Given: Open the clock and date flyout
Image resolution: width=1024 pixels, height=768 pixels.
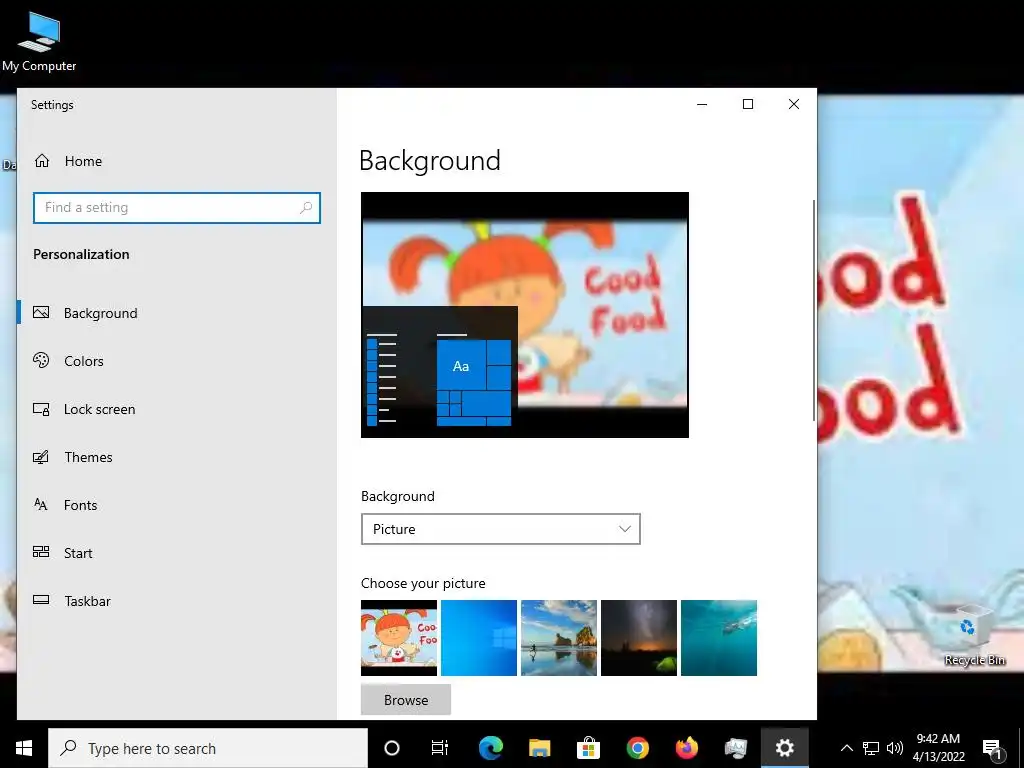Looking at the screenshot, I should point(938,748).
